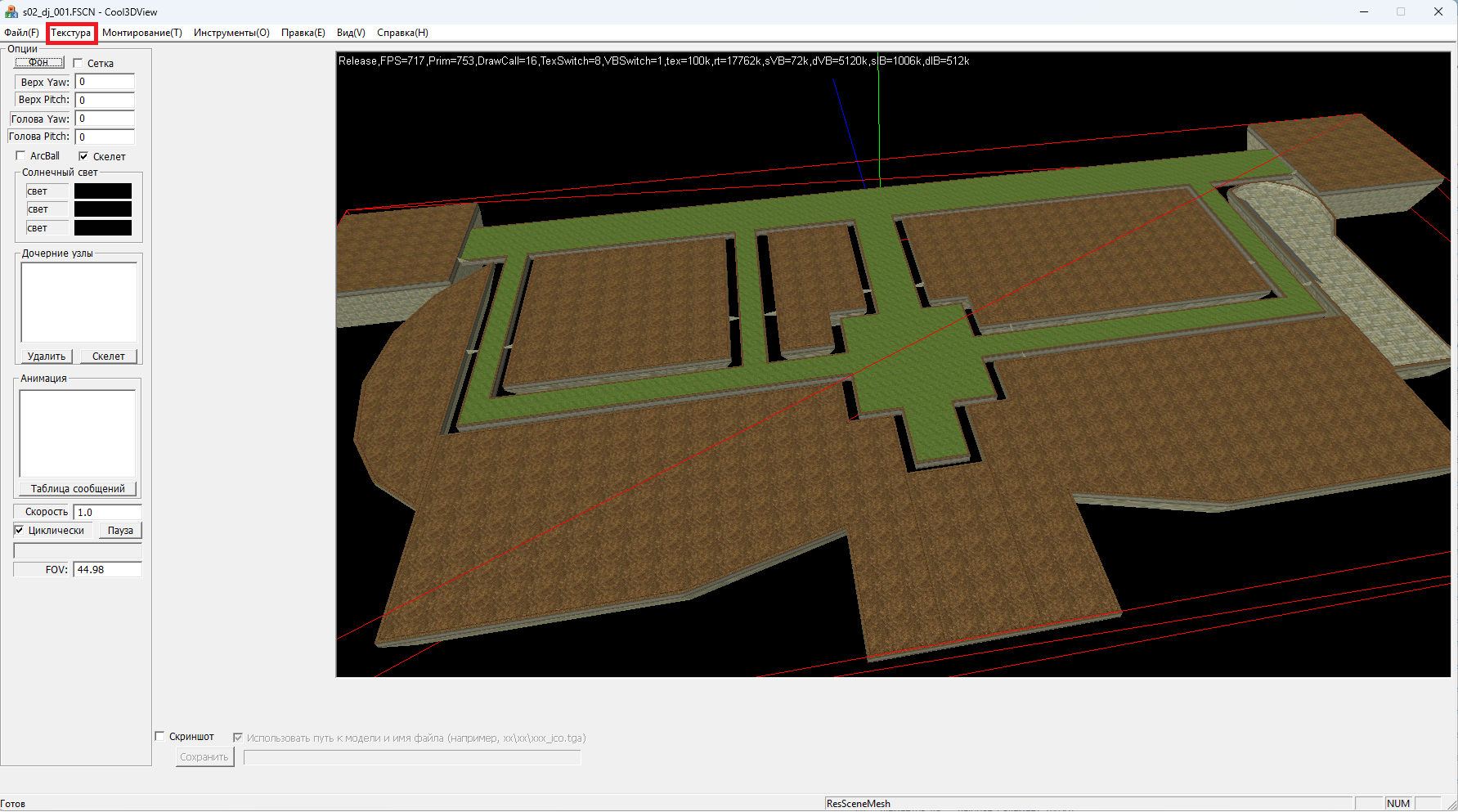
Task: Open the Таблица сообщений button
Action: coord(78,489)
